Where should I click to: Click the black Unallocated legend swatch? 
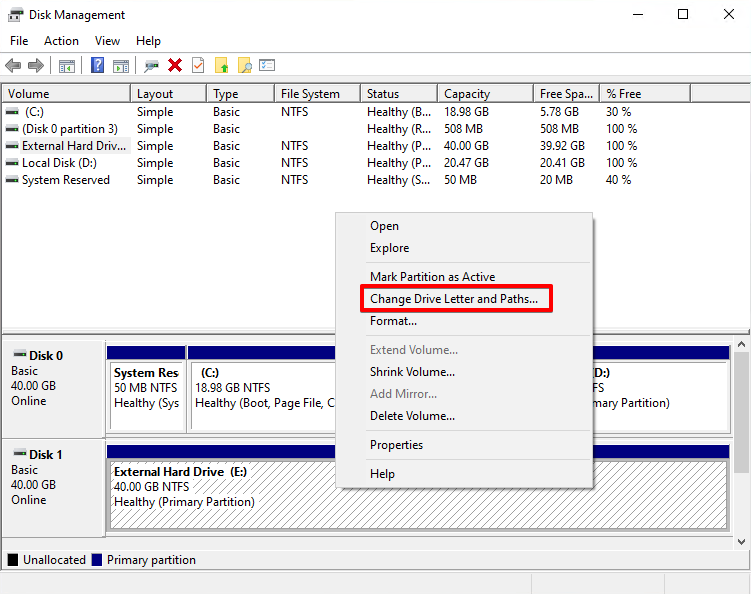point(13,560)
